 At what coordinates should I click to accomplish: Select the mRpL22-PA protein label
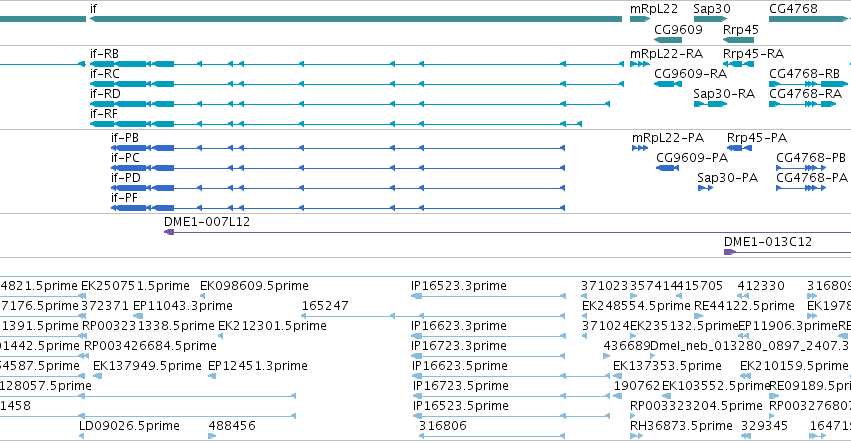(668, 138)
